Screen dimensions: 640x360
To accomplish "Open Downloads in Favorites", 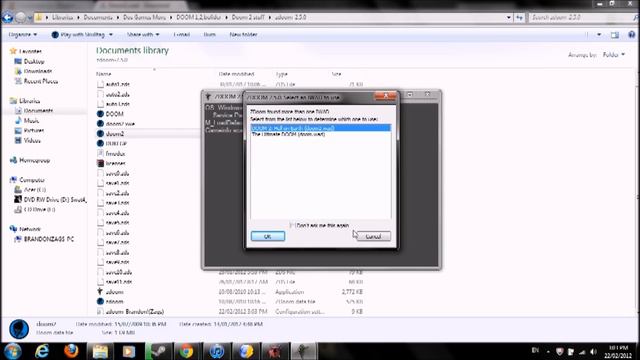I will (x=38, y=71).
